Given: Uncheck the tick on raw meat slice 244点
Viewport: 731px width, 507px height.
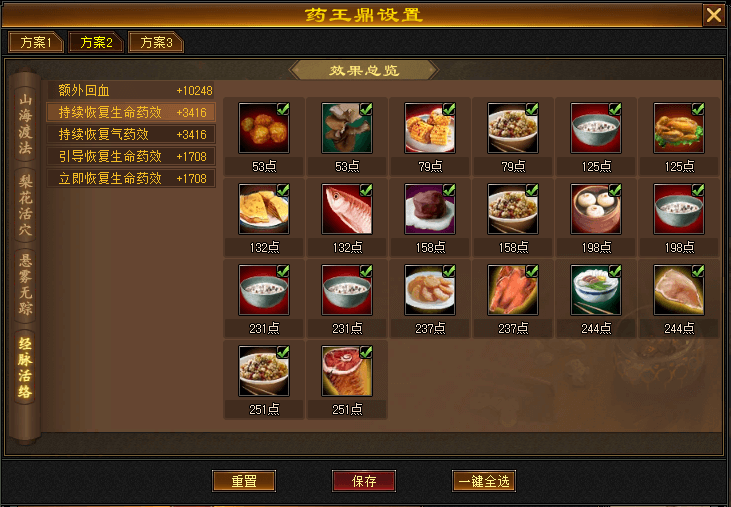Looking at the screenshot, I should 698,271.
